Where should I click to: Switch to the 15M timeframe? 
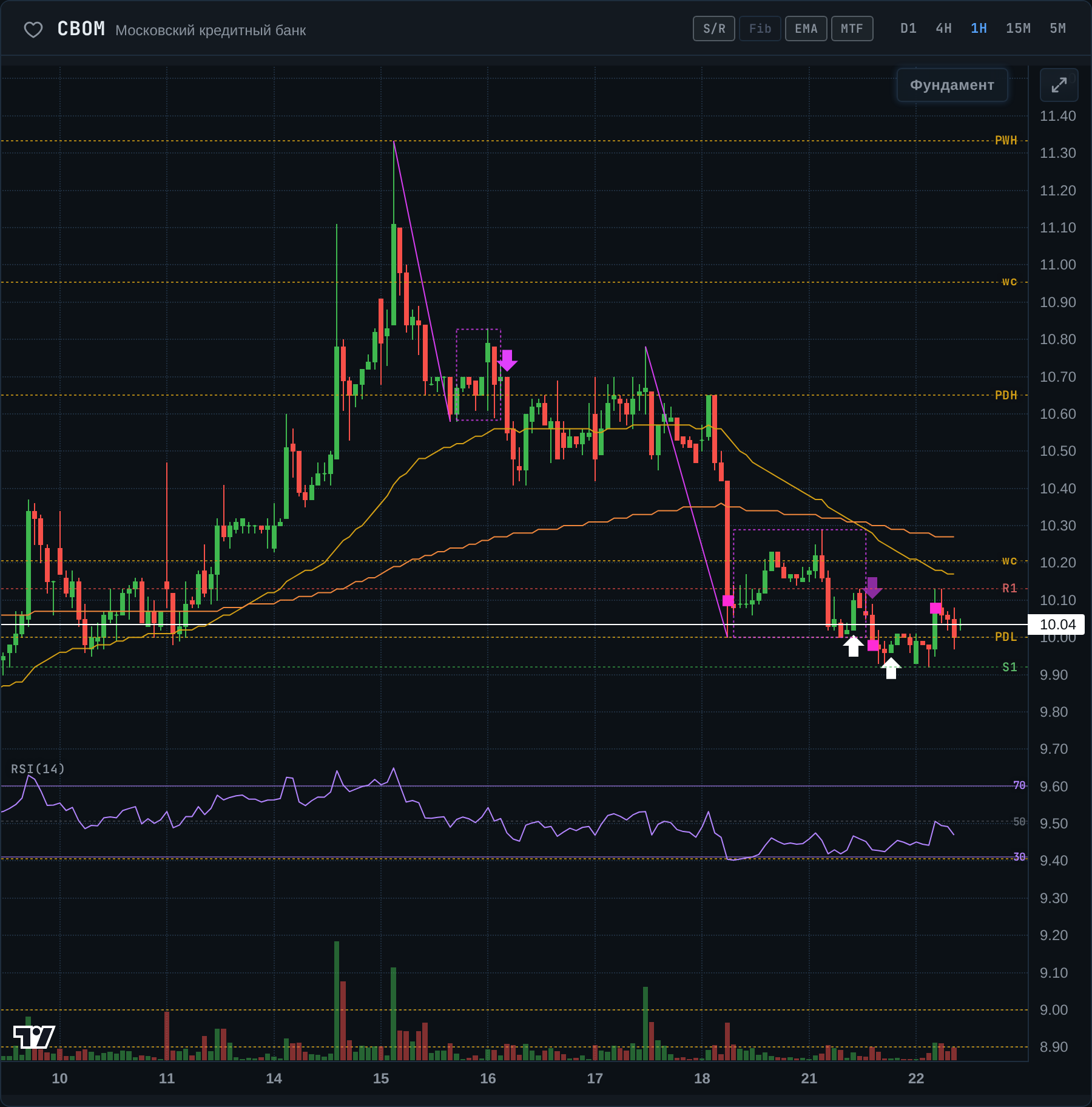(1018, 29)
